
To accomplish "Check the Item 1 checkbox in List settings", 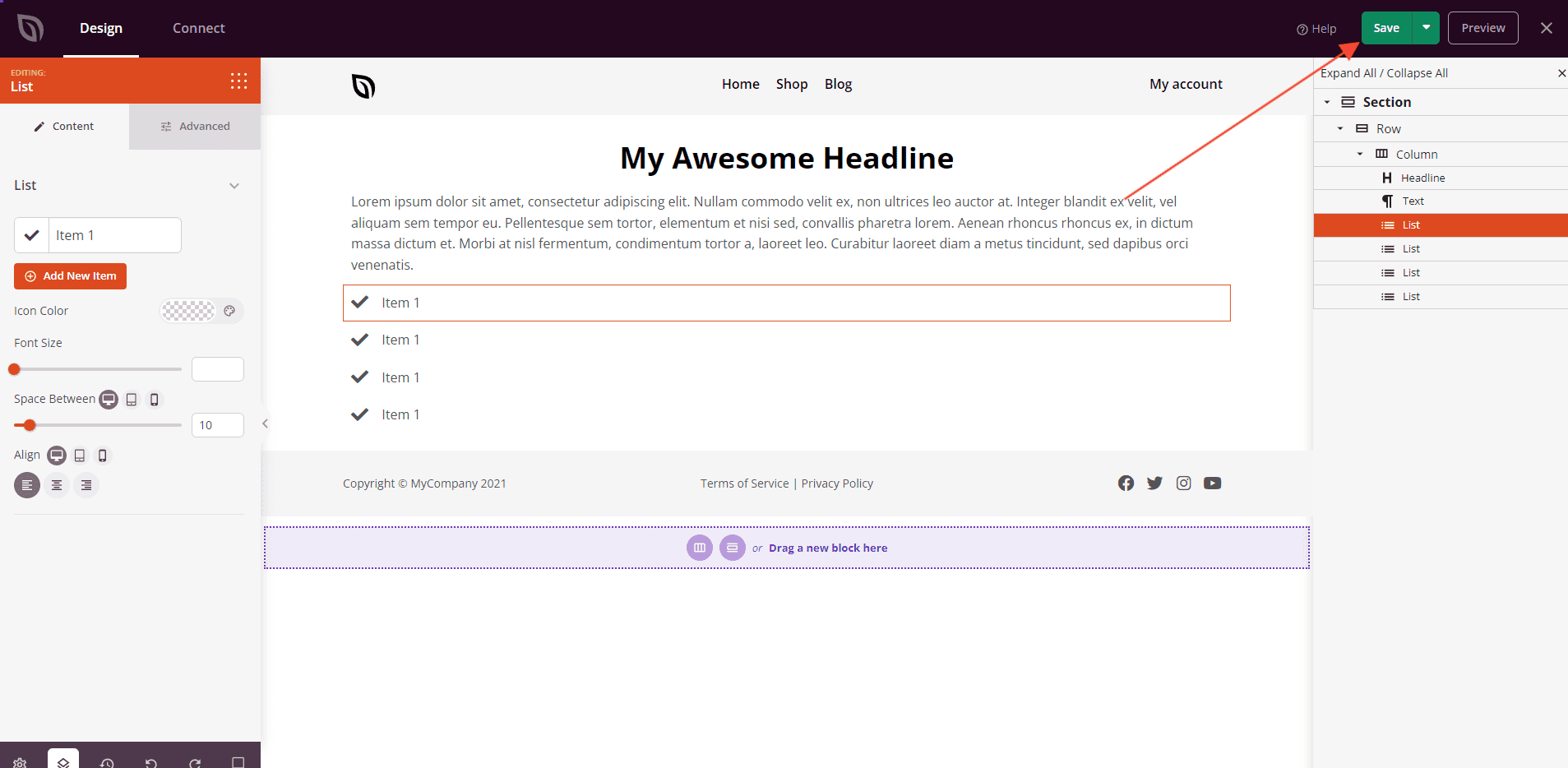I will (x=30, y=234).
